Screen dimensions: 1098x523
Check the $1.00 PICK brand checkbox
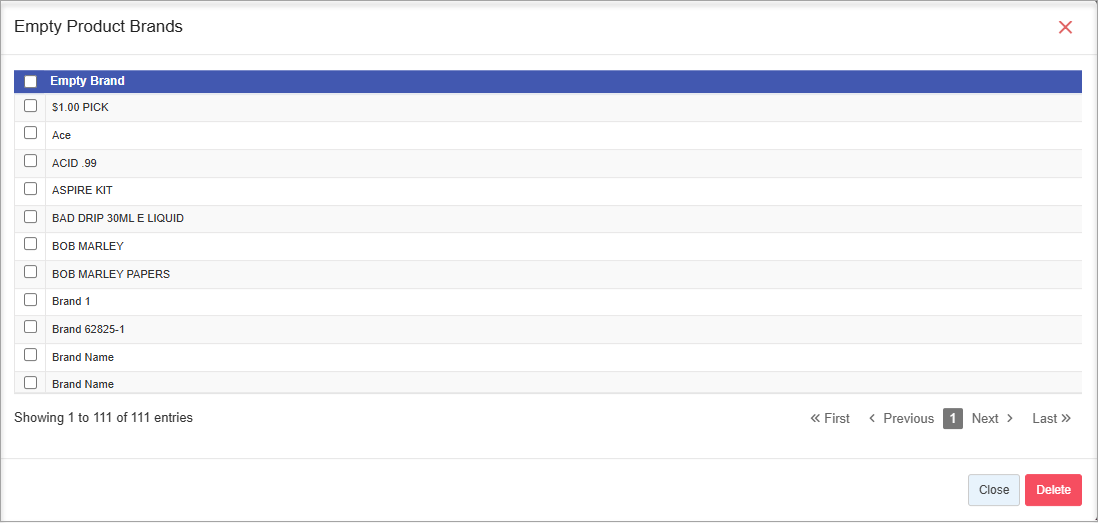coord(30,106)
